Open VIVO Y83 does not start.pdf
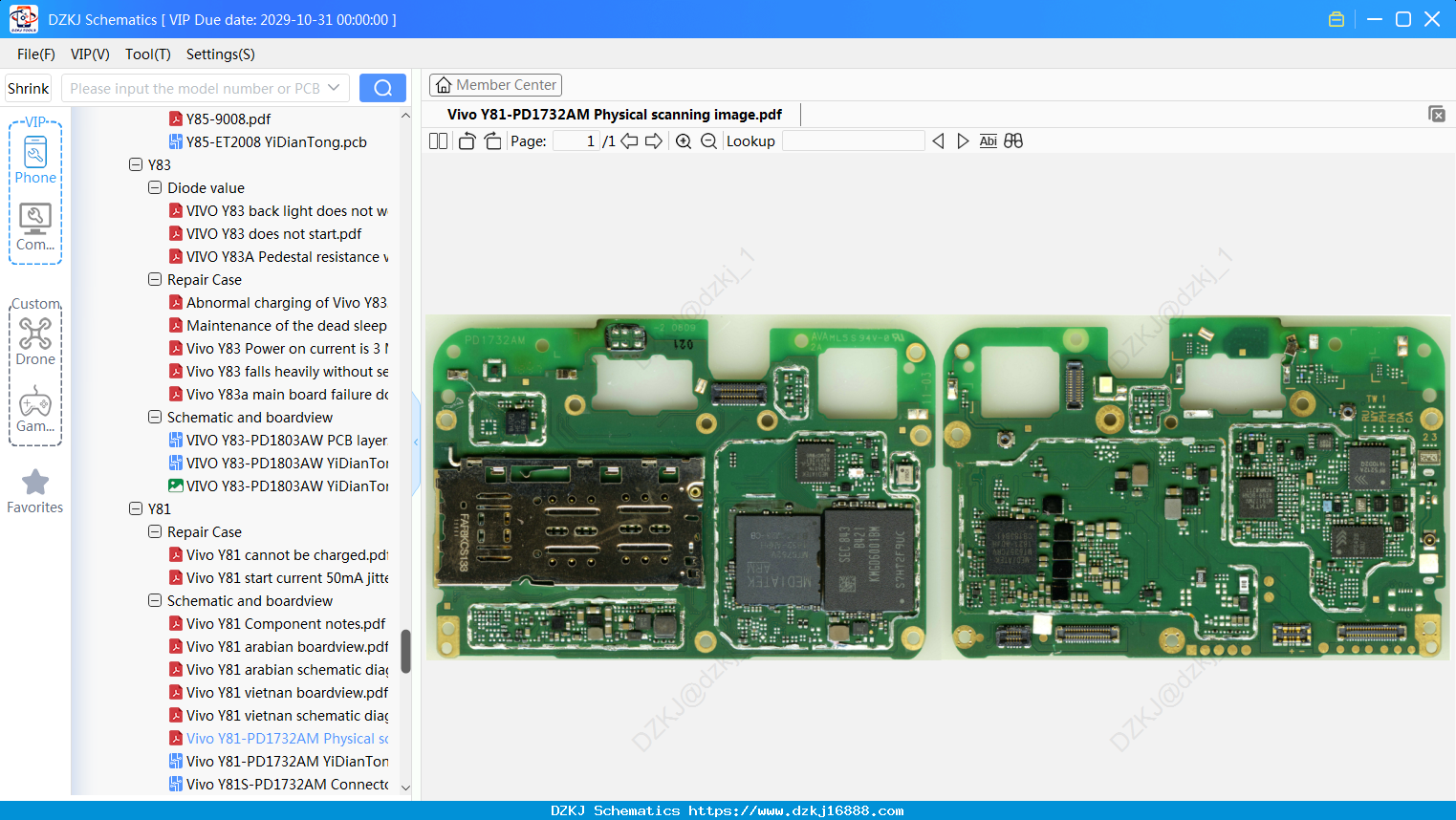This screenshot has width=1456, height=820. (266, 233)
